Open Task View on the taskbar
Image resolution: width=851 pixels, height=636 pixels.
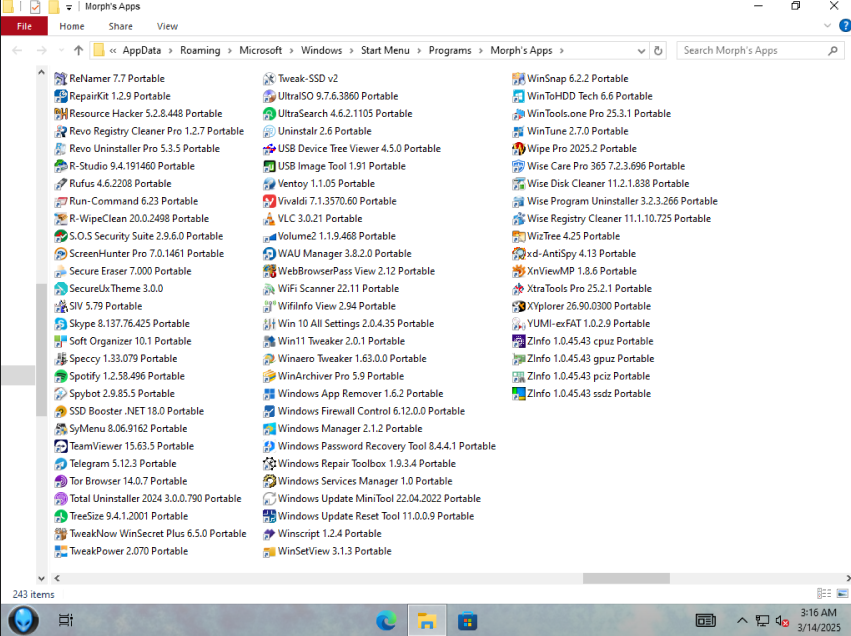pyautogui.click(x=66, y=620)
